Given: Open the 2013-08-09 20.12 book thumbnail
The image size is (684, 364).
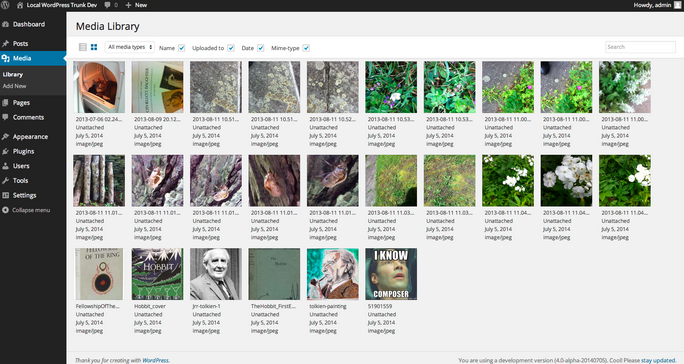Looking at the screenshot, I should tap(157, 87).
